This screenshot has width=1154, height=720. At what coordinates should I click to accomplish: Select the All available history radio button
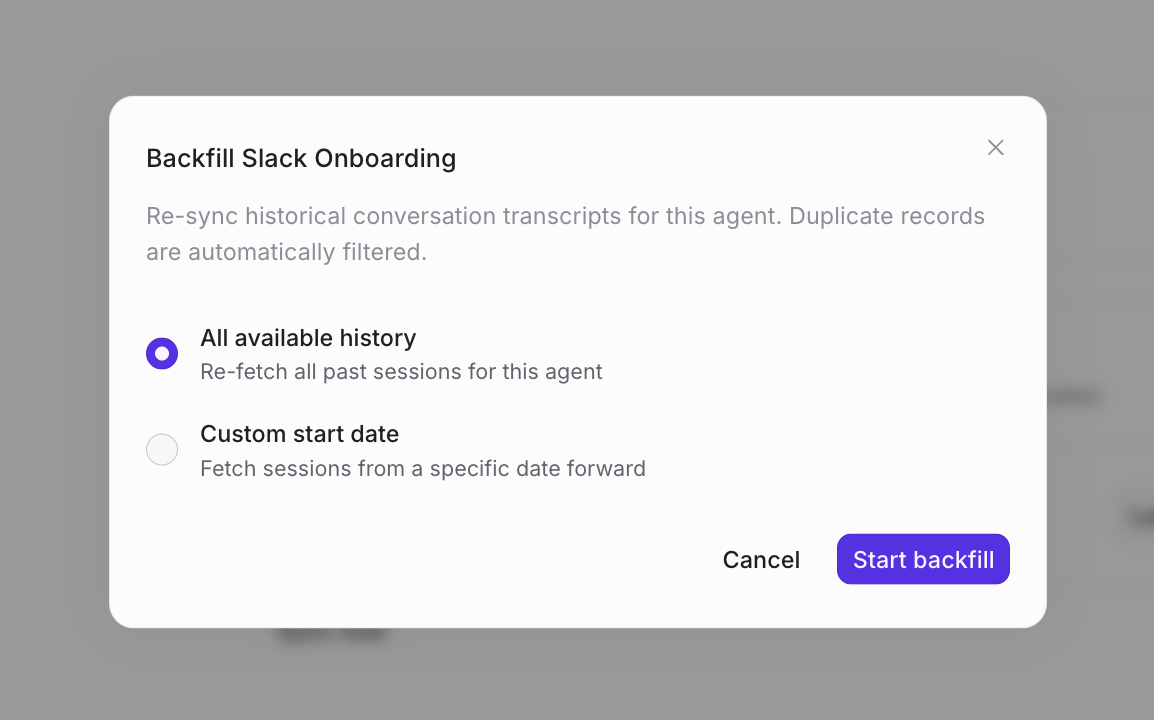click(162, 353)
